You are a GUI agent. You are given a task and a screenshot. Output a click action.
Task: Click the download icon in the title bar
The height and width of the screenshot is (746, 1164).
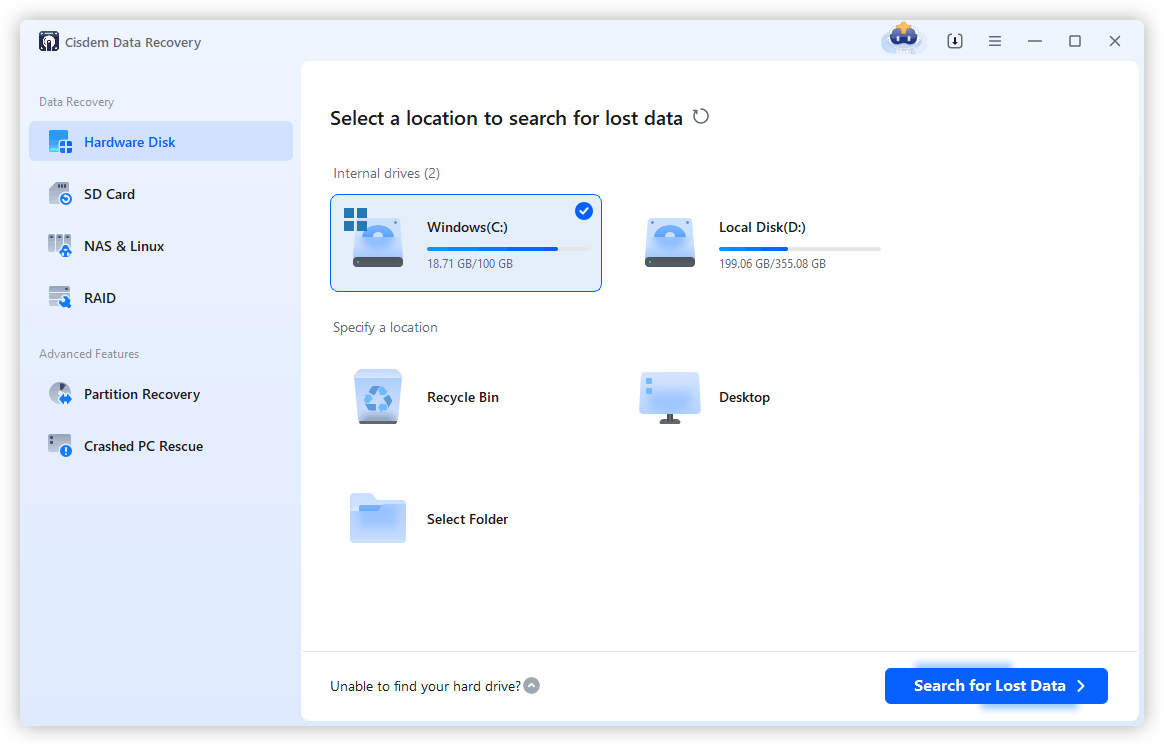(x=954, y=40)
